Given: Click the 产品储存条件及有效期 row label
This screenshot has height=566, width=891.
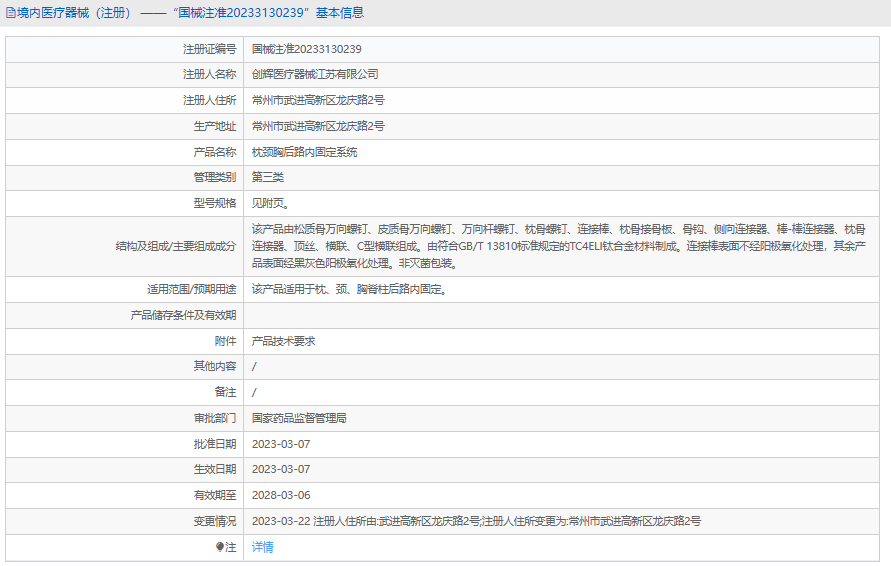Looking at the screenshot, I should coord(183,315).
